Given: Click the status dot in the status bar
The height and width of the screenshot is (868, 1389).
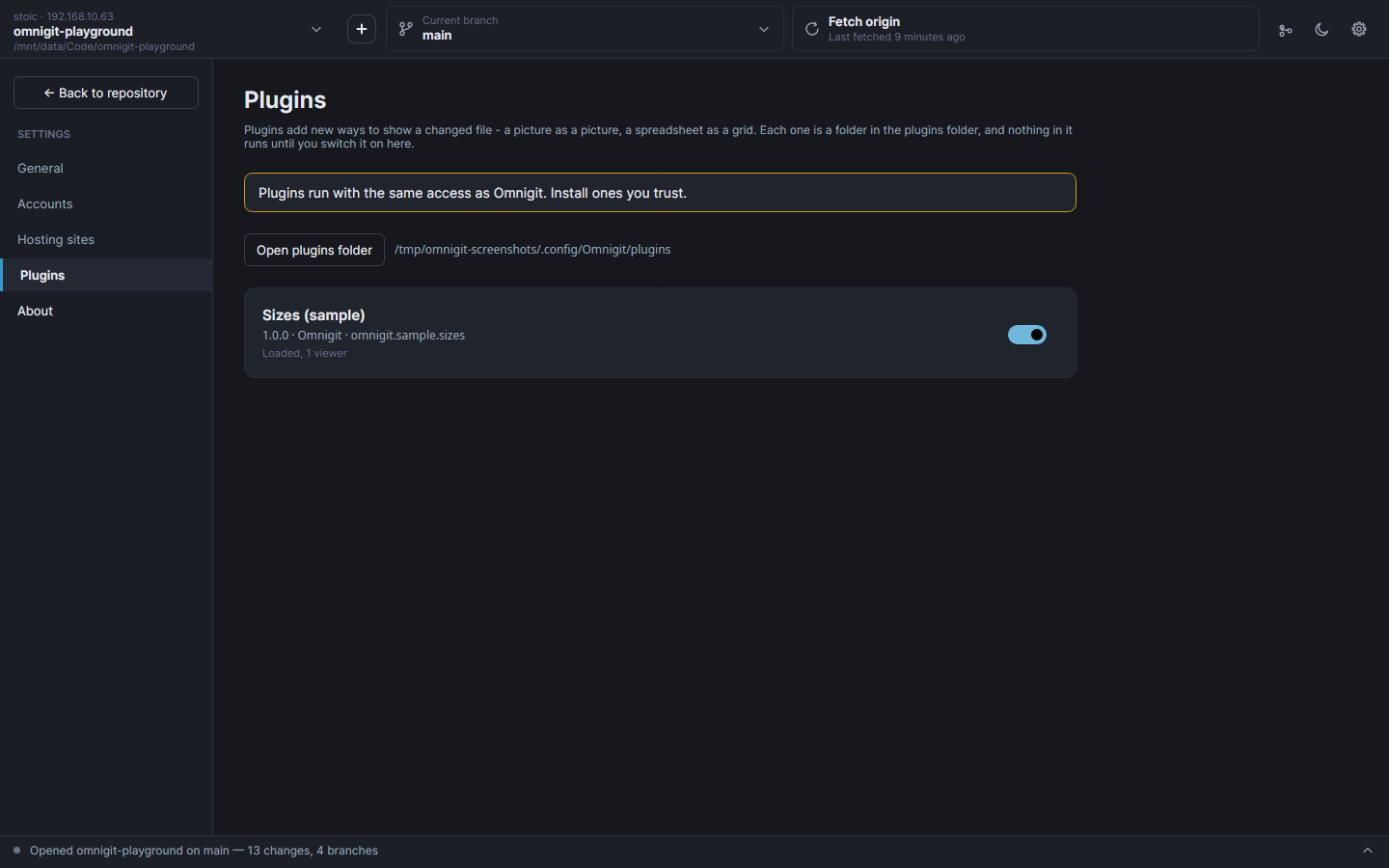Looking at the screenshot, I should [16, 851].
